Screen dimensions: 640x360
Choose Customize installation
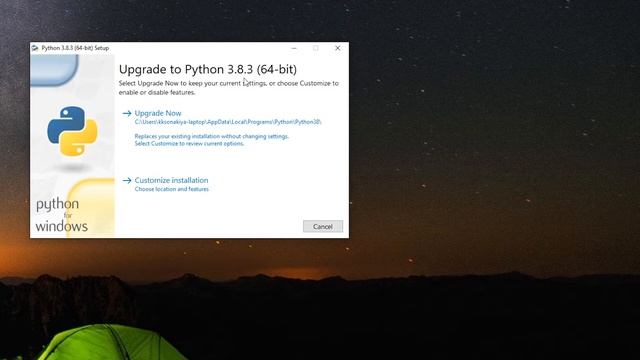pos(171,180)
